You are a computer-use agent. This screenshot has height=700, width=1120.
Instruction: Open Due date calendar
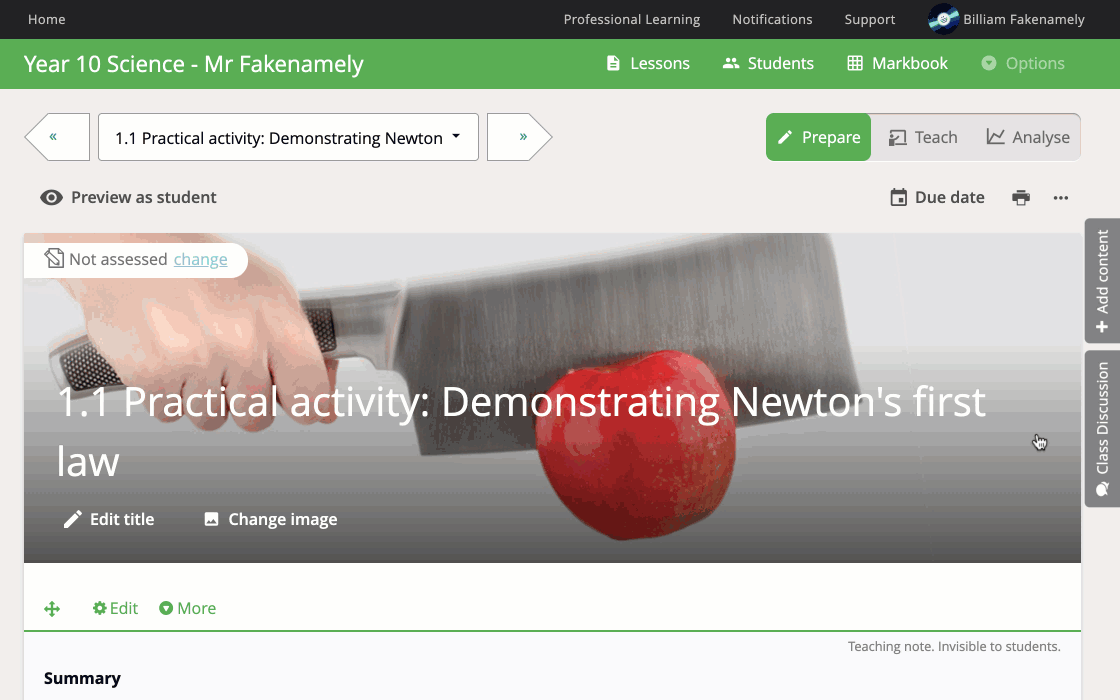937,198
